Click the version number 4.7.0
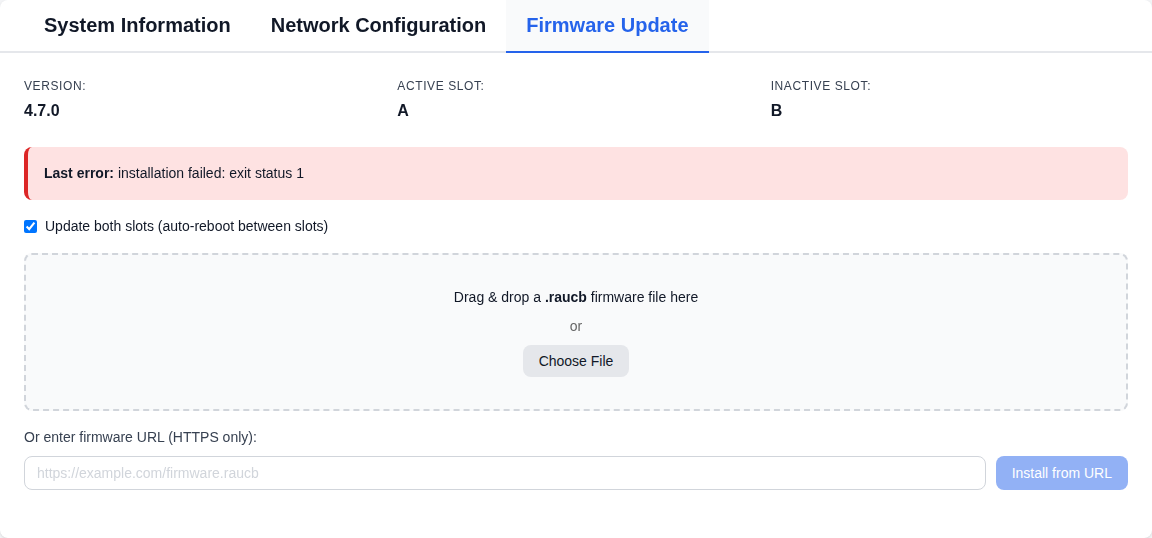 [42, 110]
